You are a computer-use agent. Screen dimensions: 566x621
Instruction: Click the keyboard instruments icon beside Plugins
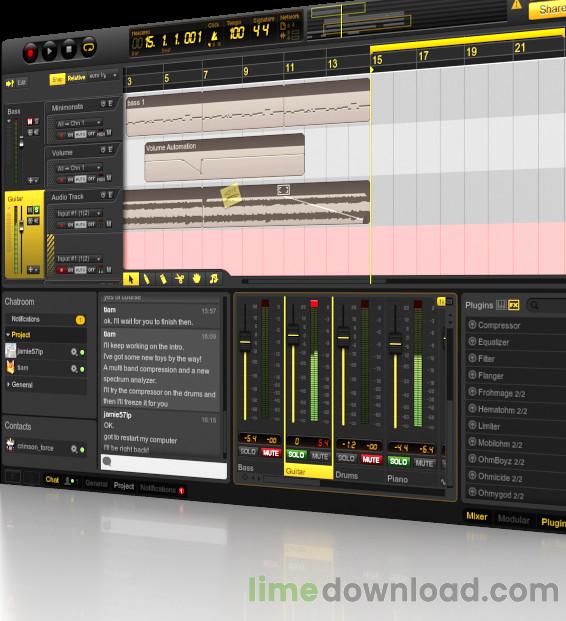pyautogui.click(x=501, y=305)
